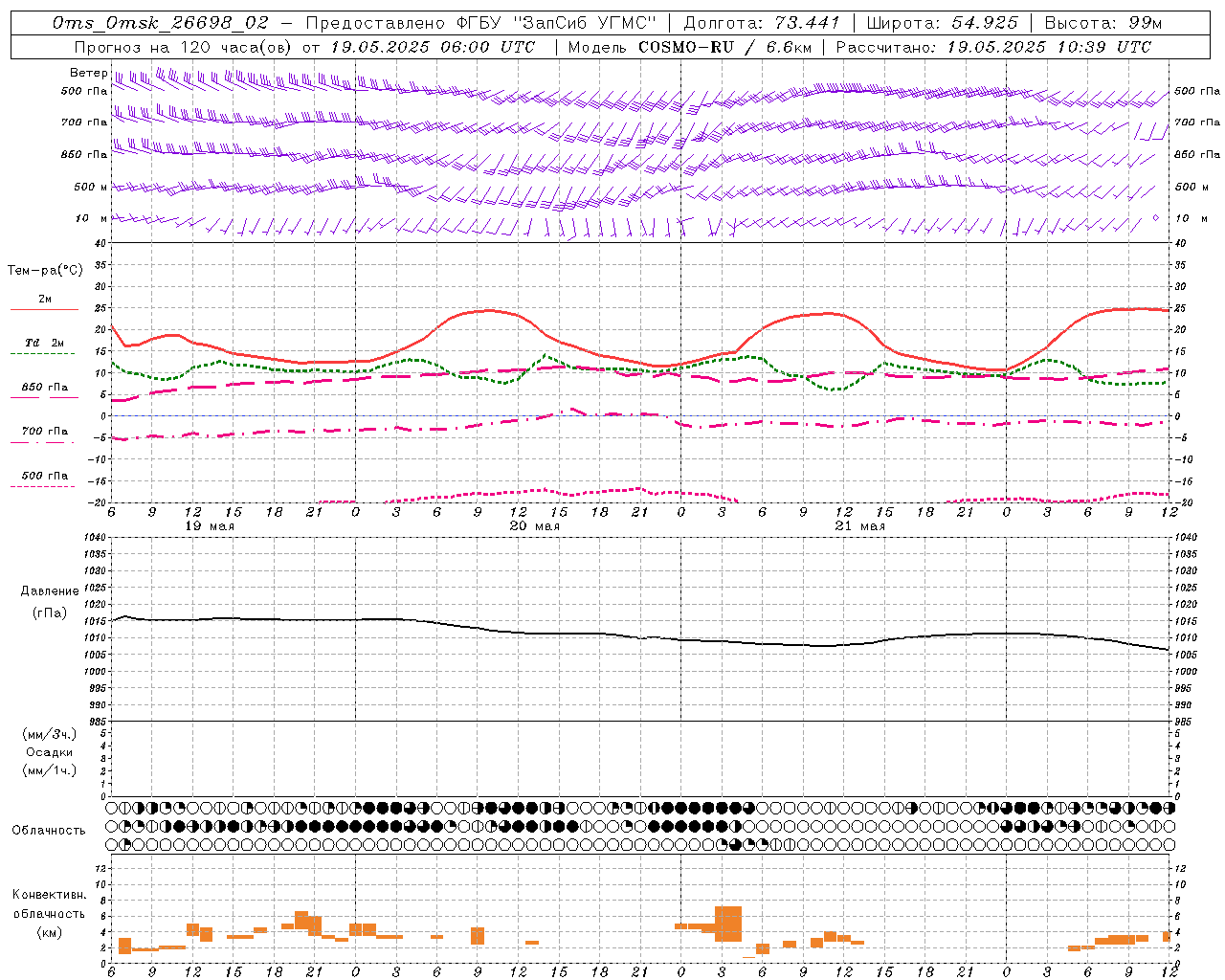Image resolution: width=1225 pixels, height=980 pixels.
Task: Select the 2м temperature legend entry
Action: (45, 299)
